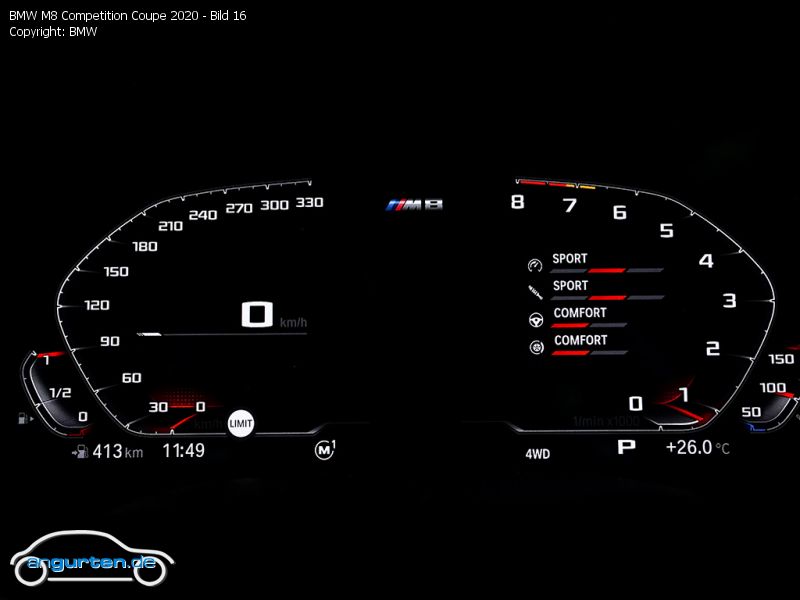The image size is (800, 600).
Task: Click the 6 mark on the tachometer
Action: point(620,212)
